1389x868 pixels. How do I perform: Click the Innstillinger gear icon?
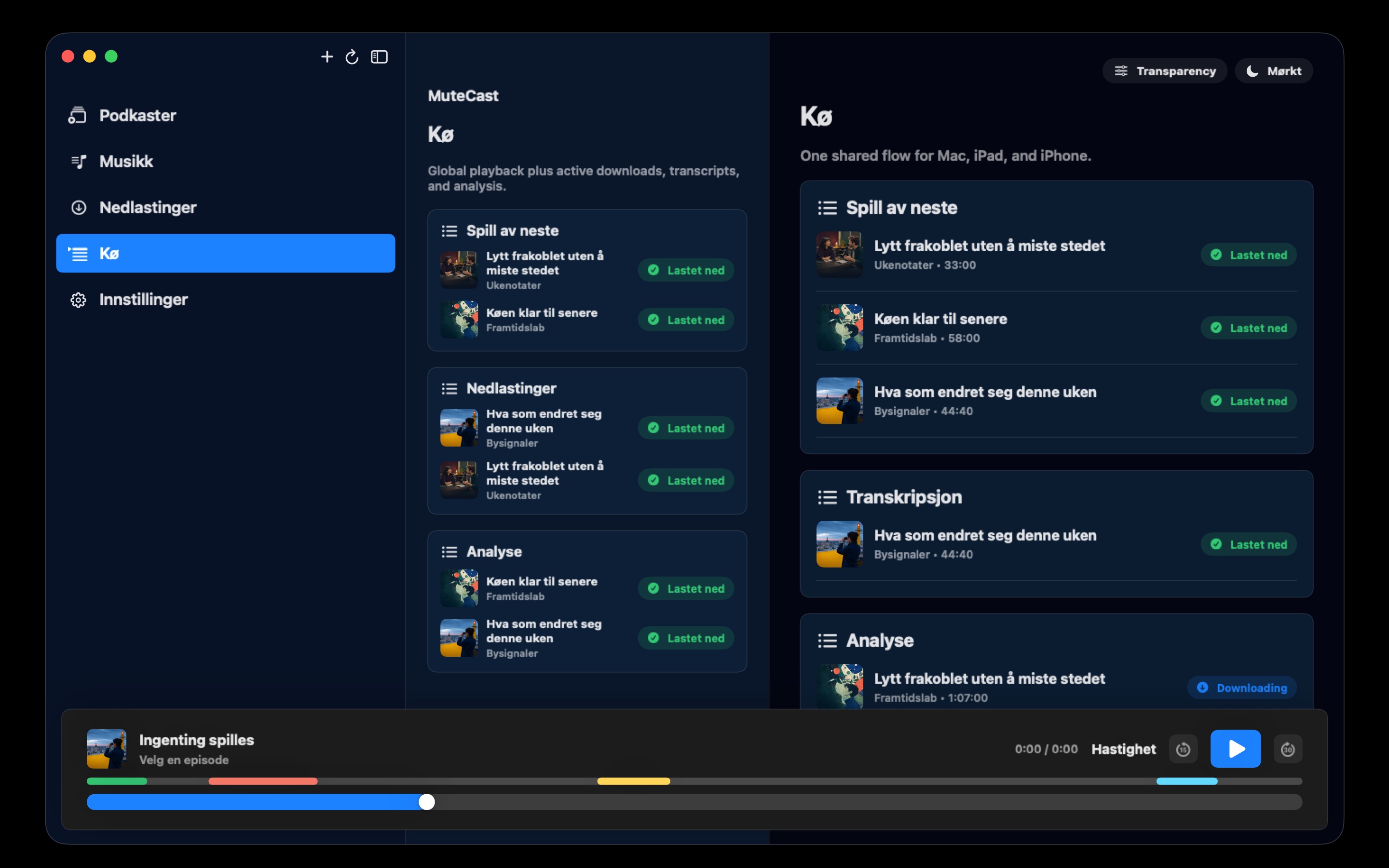(x=79, y=299)
